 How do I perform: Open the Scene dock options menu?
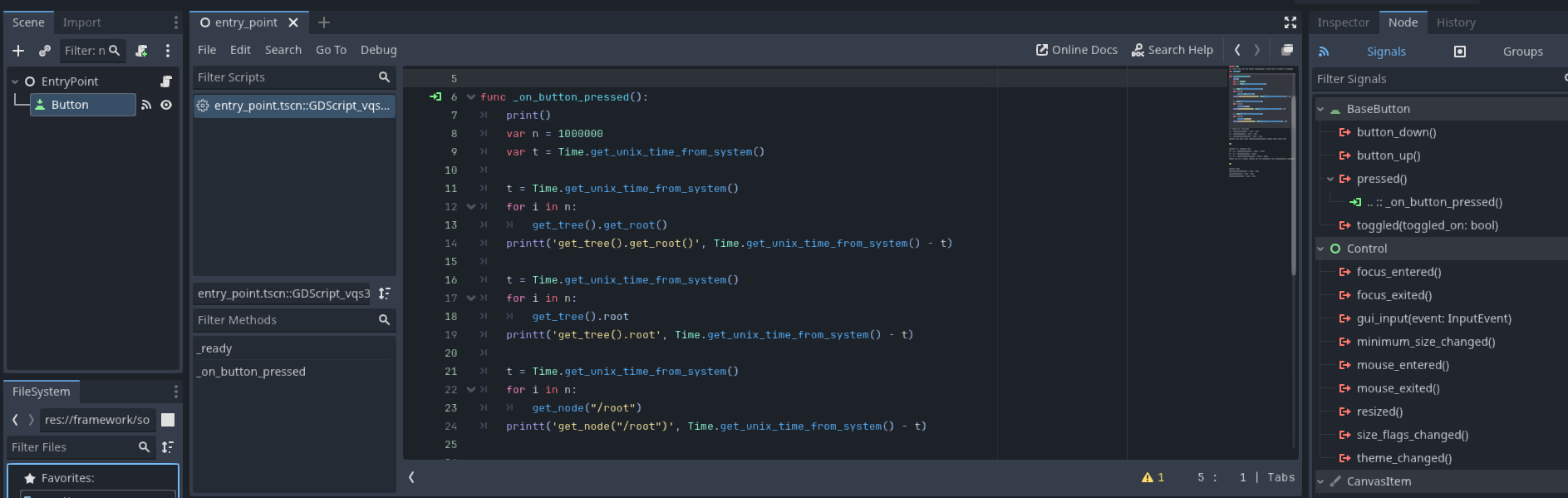coord(175,22)
